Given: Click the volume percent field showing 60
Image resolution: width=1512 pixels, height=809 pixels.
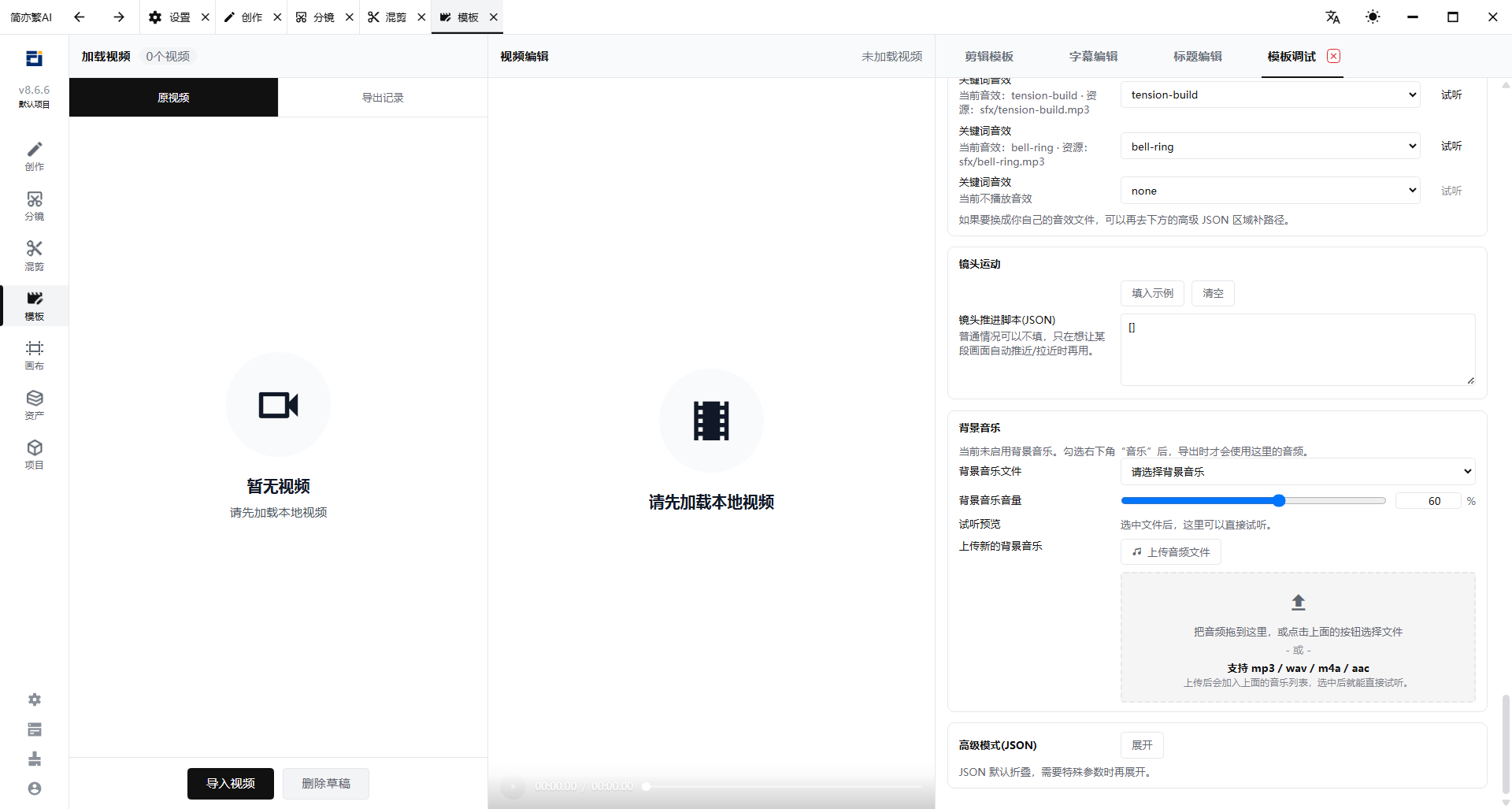Looking at the screenshot, I should tap(1429, 501).
